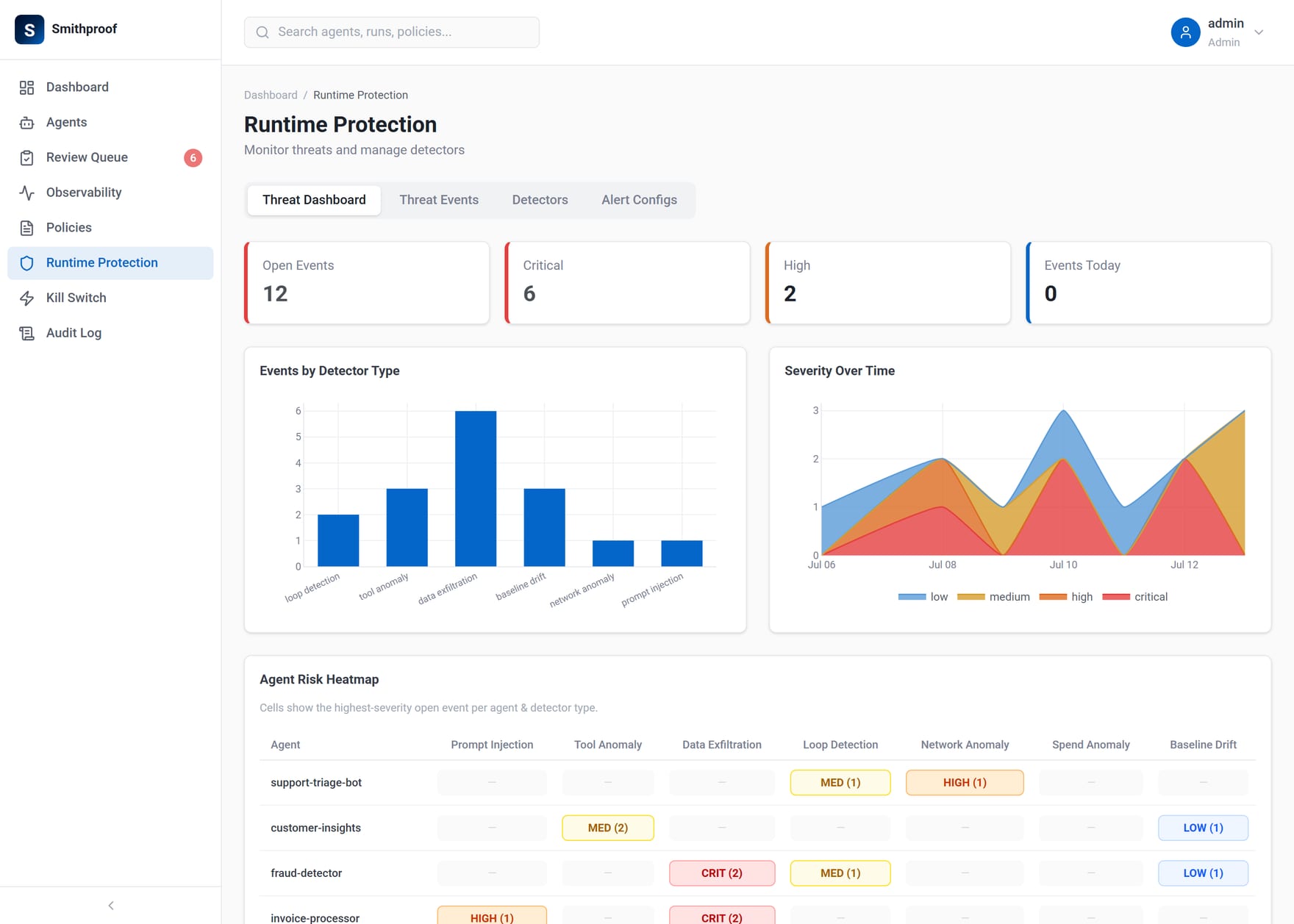Click the admin user avatar icon
The image size is (1294, 924).
pos(1185,32)
